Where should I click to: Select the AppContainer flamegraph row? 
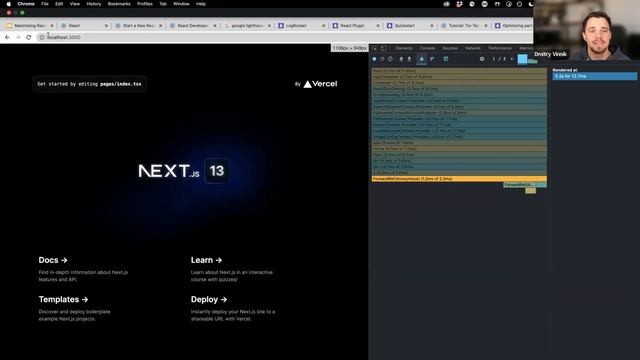[x=459, y=77]
